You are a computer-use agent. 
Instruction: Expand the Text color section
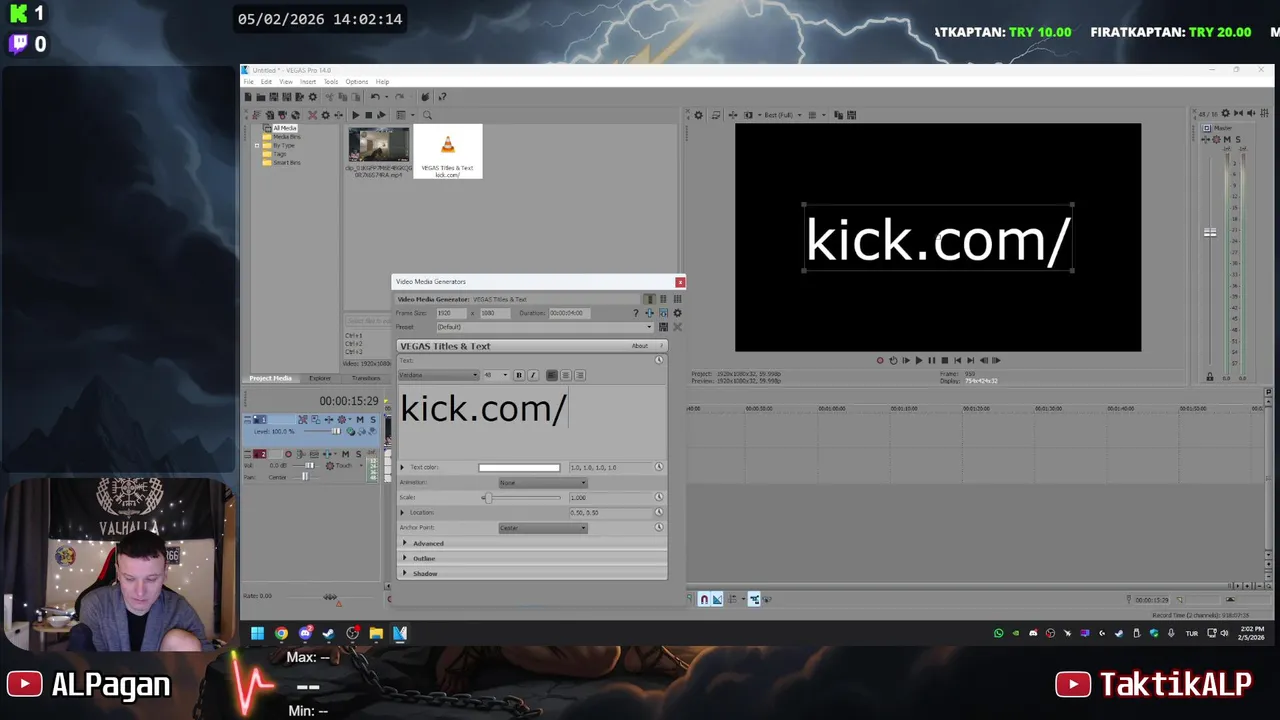tap(403, 467)
